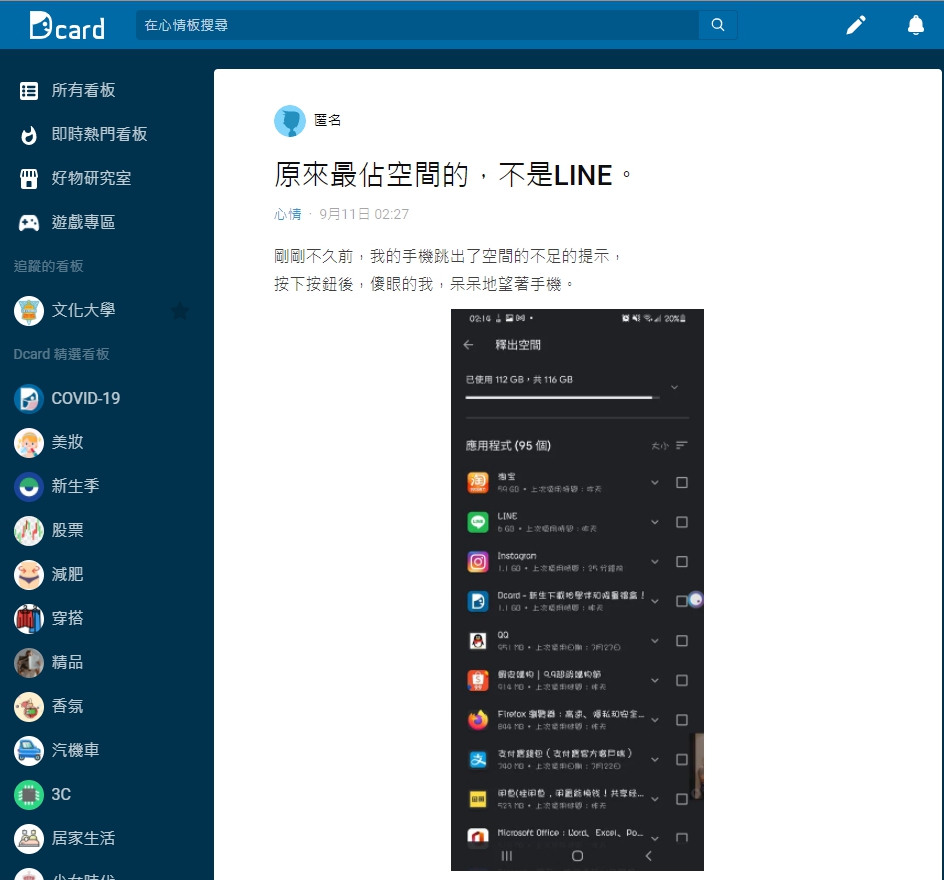Click the 精品 board icon

click(x=29, y=663)
